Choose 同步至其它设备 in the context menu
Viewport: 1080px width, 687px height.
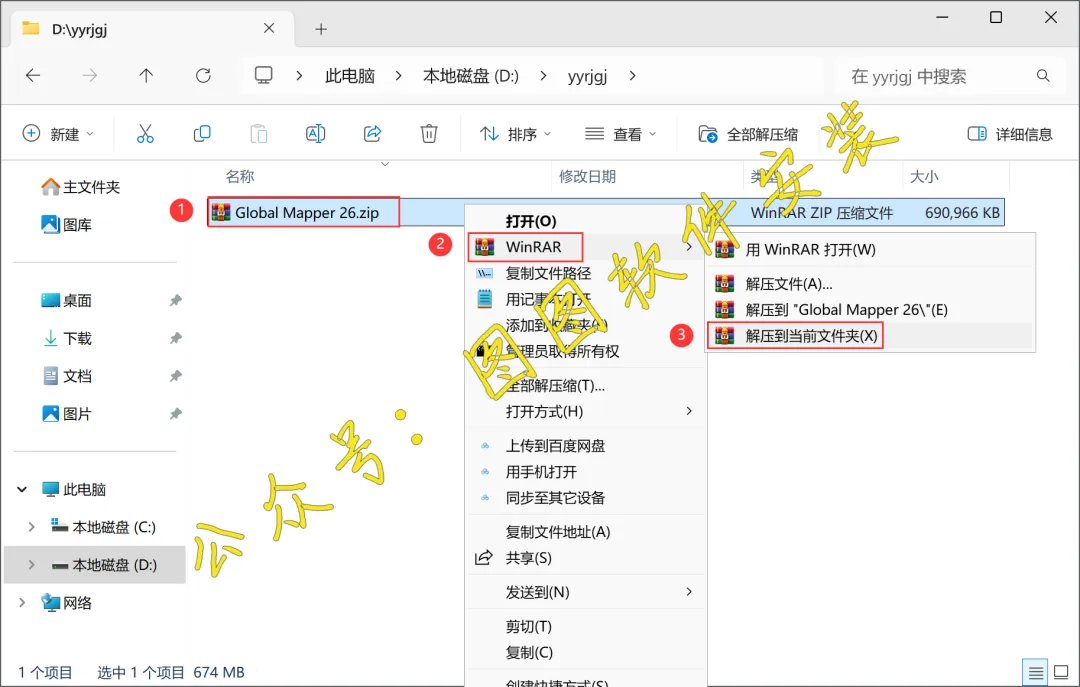[x=585, y=498]
